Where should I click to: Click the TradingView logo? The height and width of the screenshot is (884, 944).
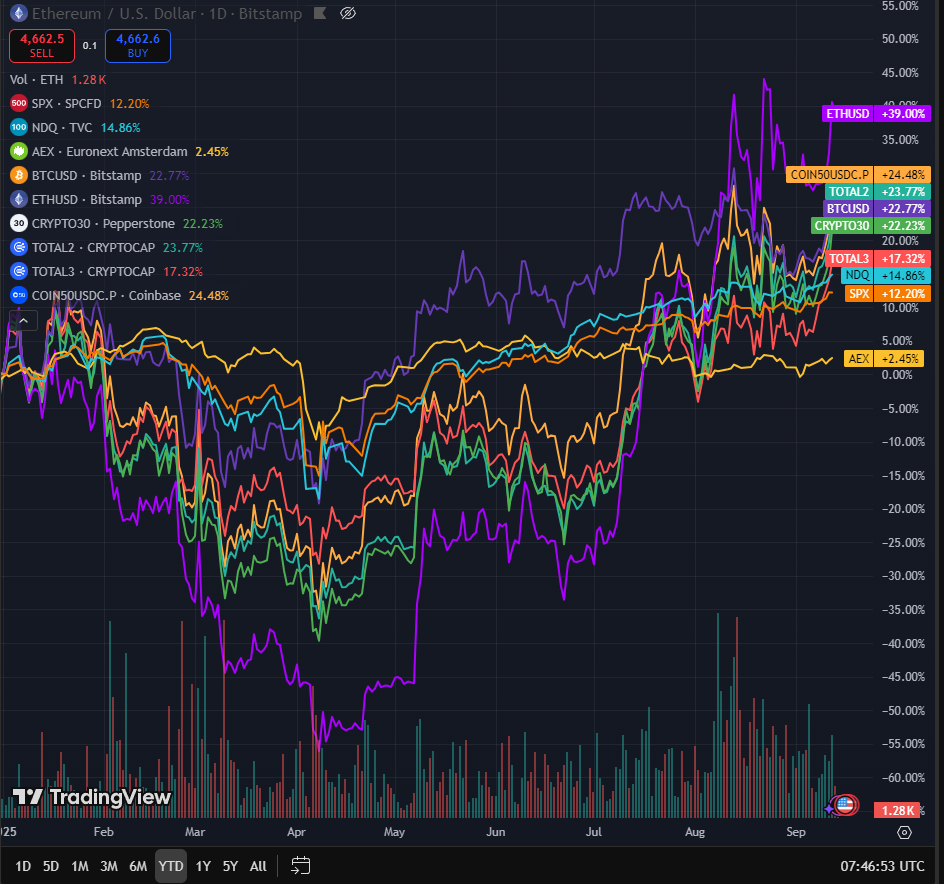click(x=92, y=797)
